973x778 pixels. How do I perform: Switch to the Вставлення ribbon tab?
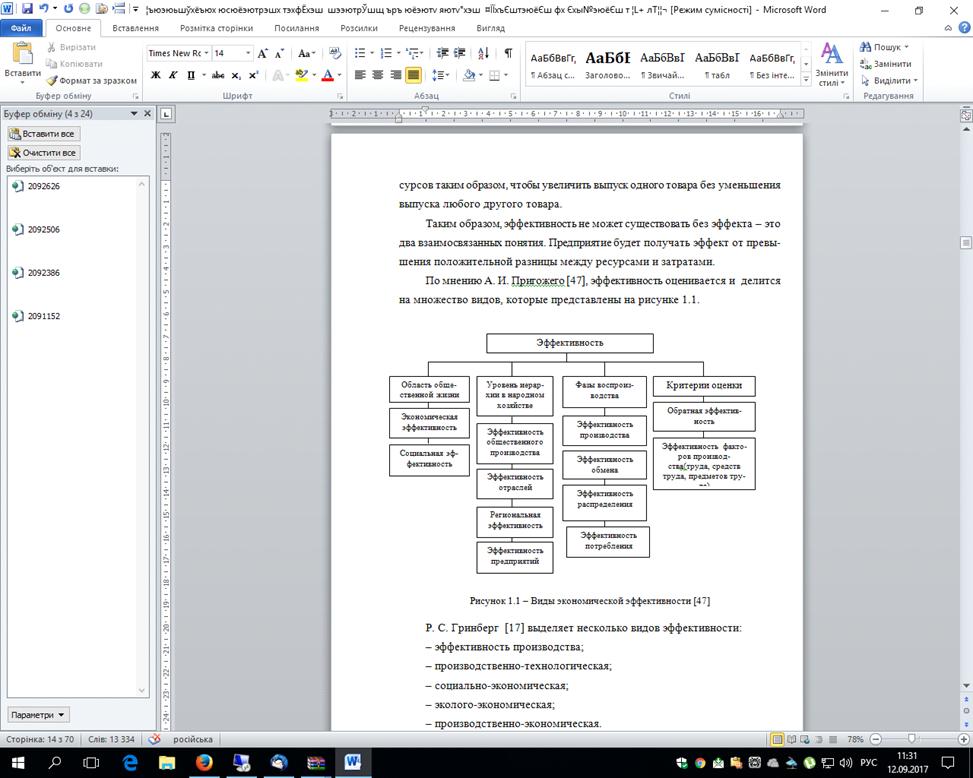(135, 28)
